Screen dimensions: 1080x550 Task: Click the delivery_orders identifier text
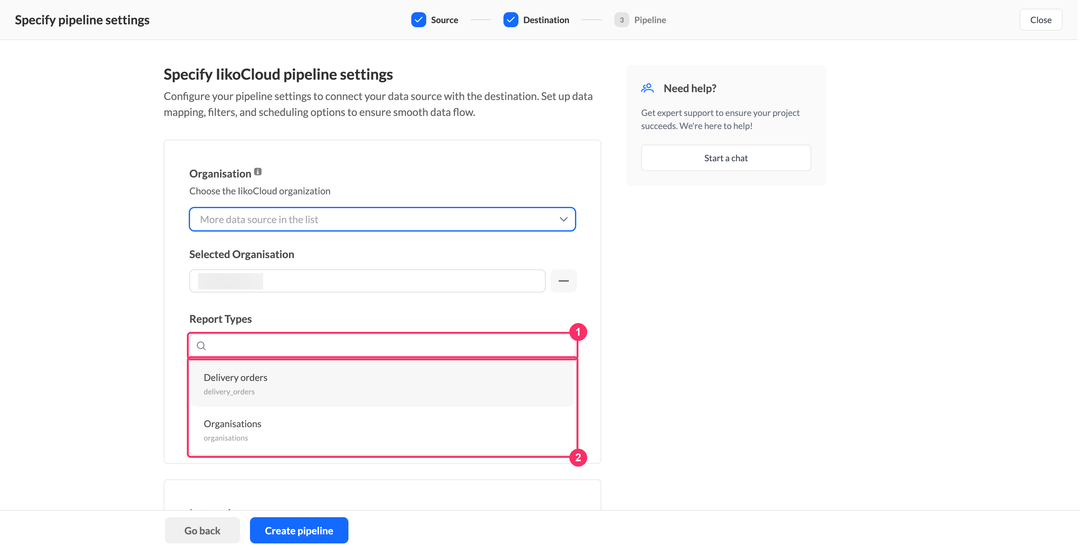(229, 392)
